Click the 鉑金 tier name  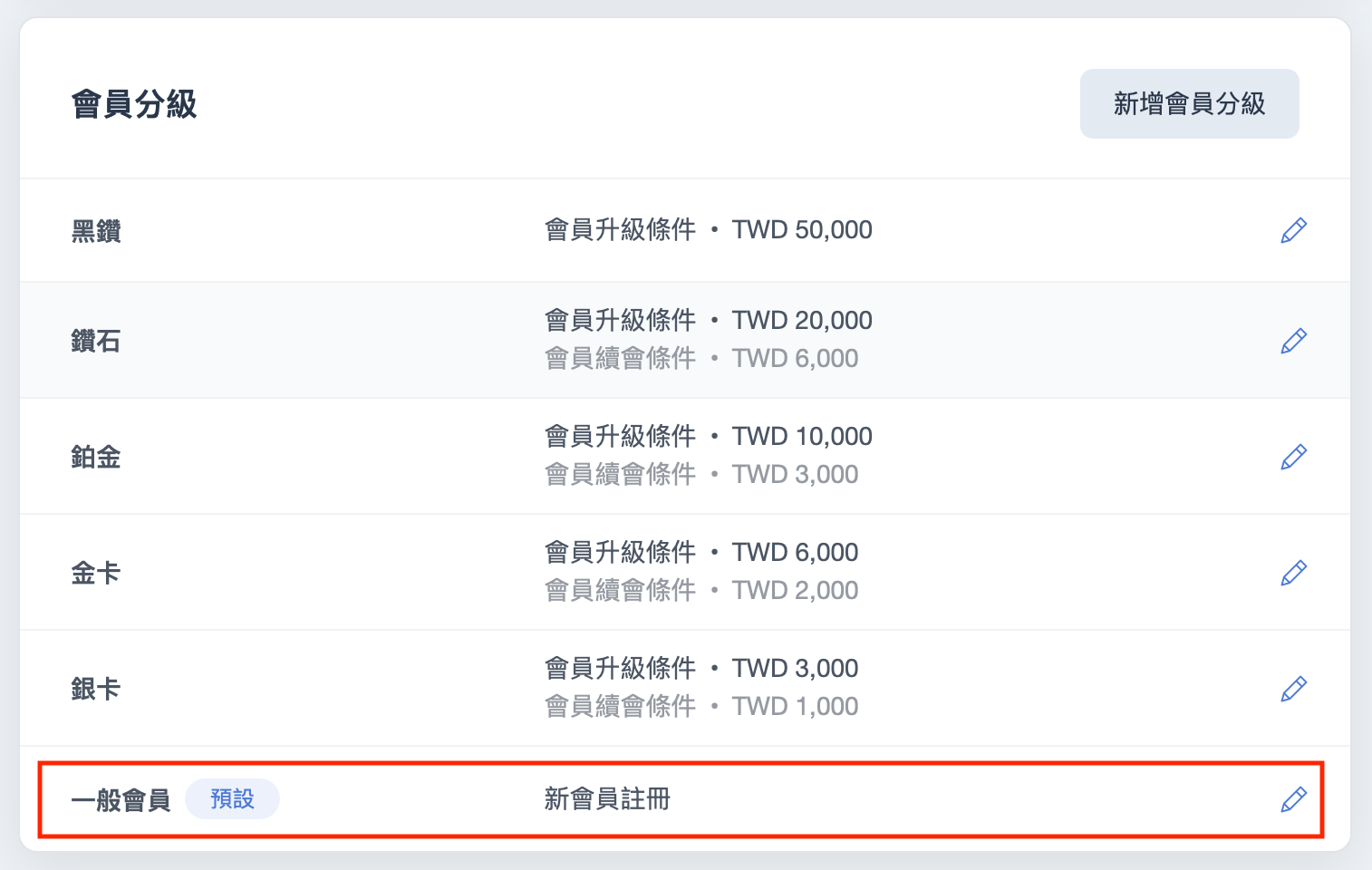click(x=96, y=457)
